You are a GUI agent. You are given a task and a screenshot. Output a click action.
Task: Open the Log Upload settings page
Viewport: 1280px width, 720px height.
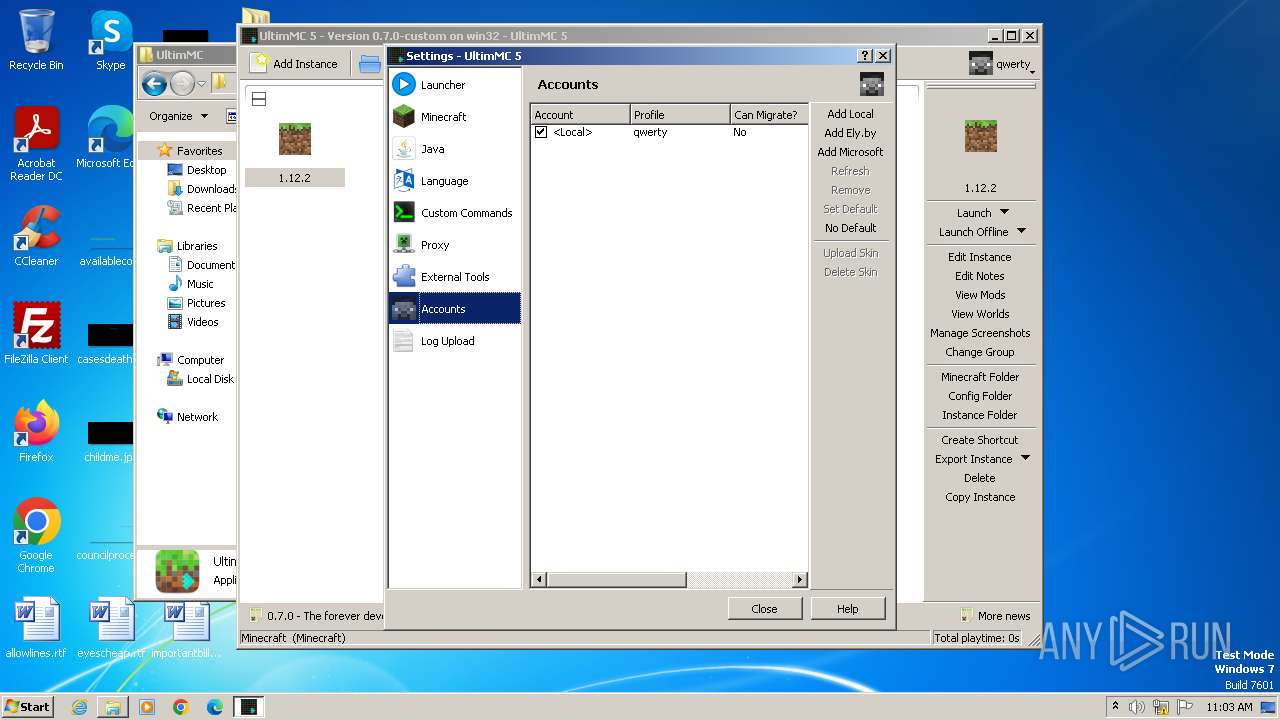pyautogui.click(x=455, y=341)
